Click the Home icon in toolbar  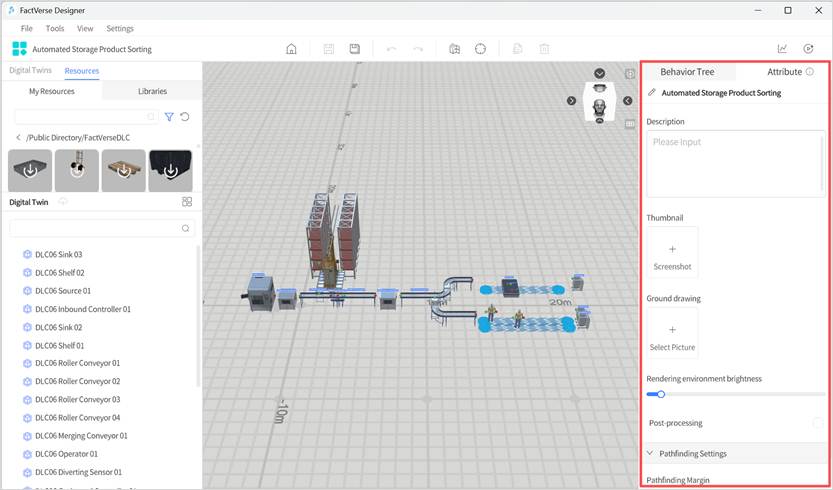pyautogui.click(x=291, y=48)
